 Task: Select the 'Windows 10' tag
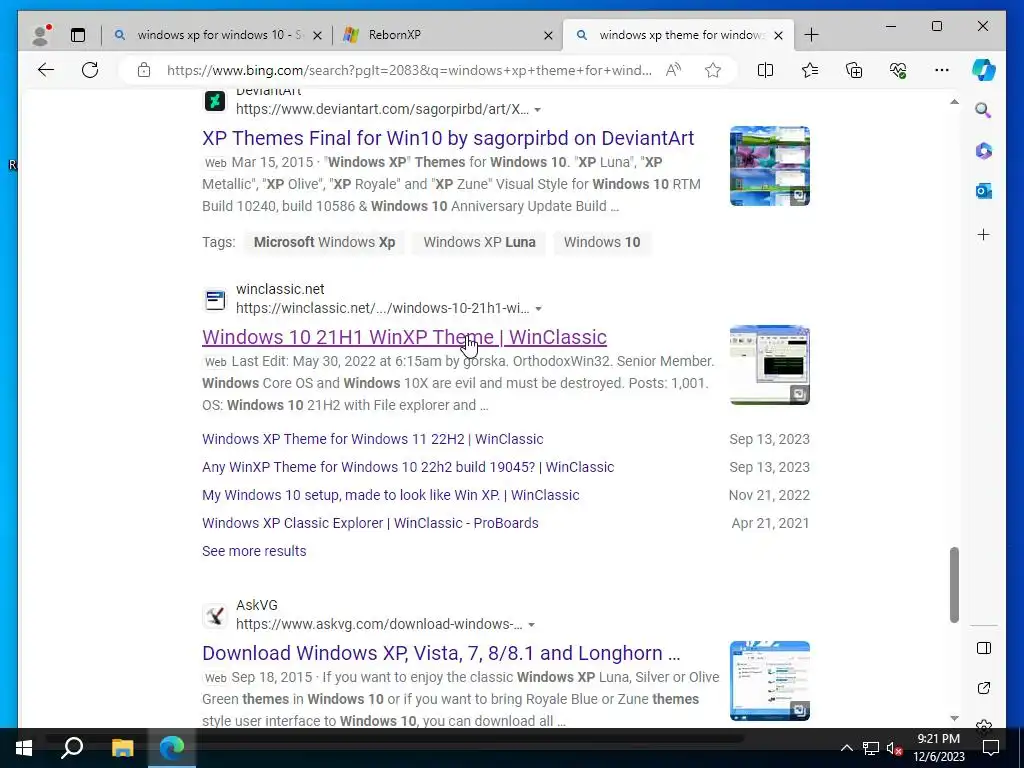(x=602, y=242)
